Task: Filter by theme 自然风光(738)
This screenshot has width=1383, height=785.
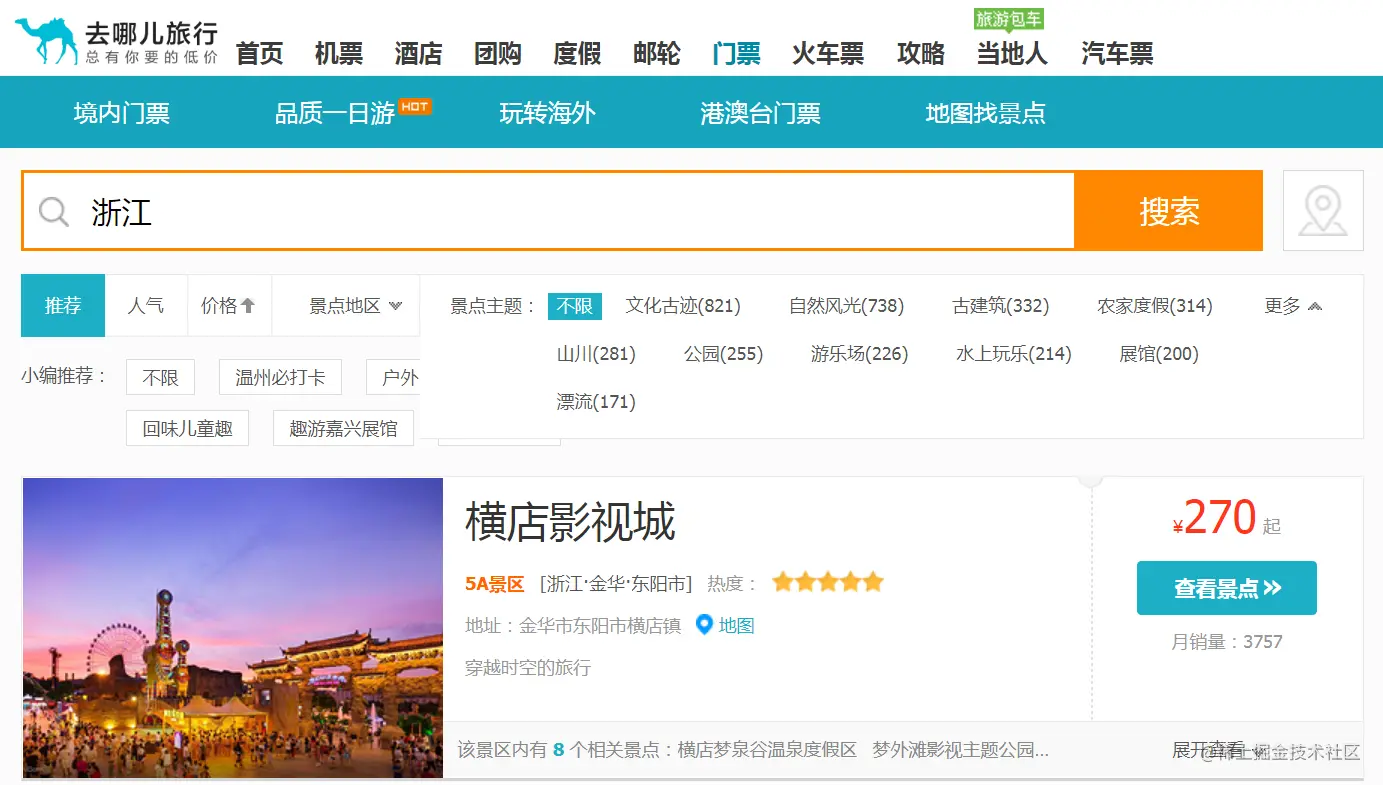Action: pyautogui.click(x=846, y=306)
